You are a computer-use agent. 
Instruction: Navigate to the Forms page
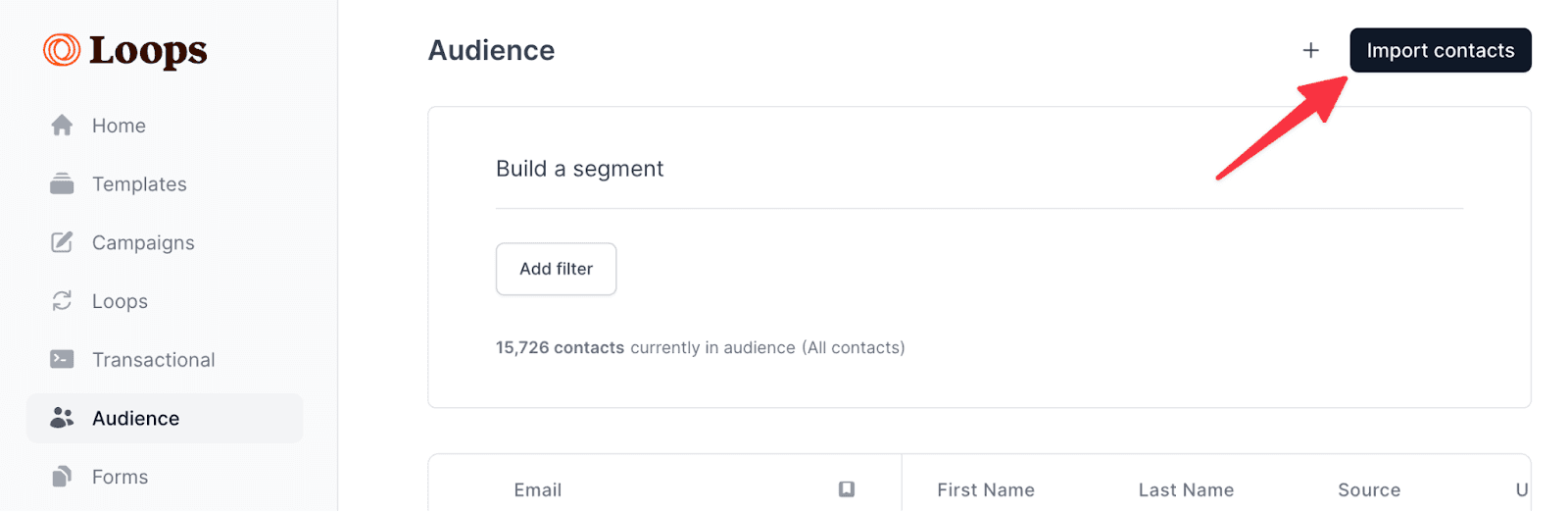click(120, 477)
